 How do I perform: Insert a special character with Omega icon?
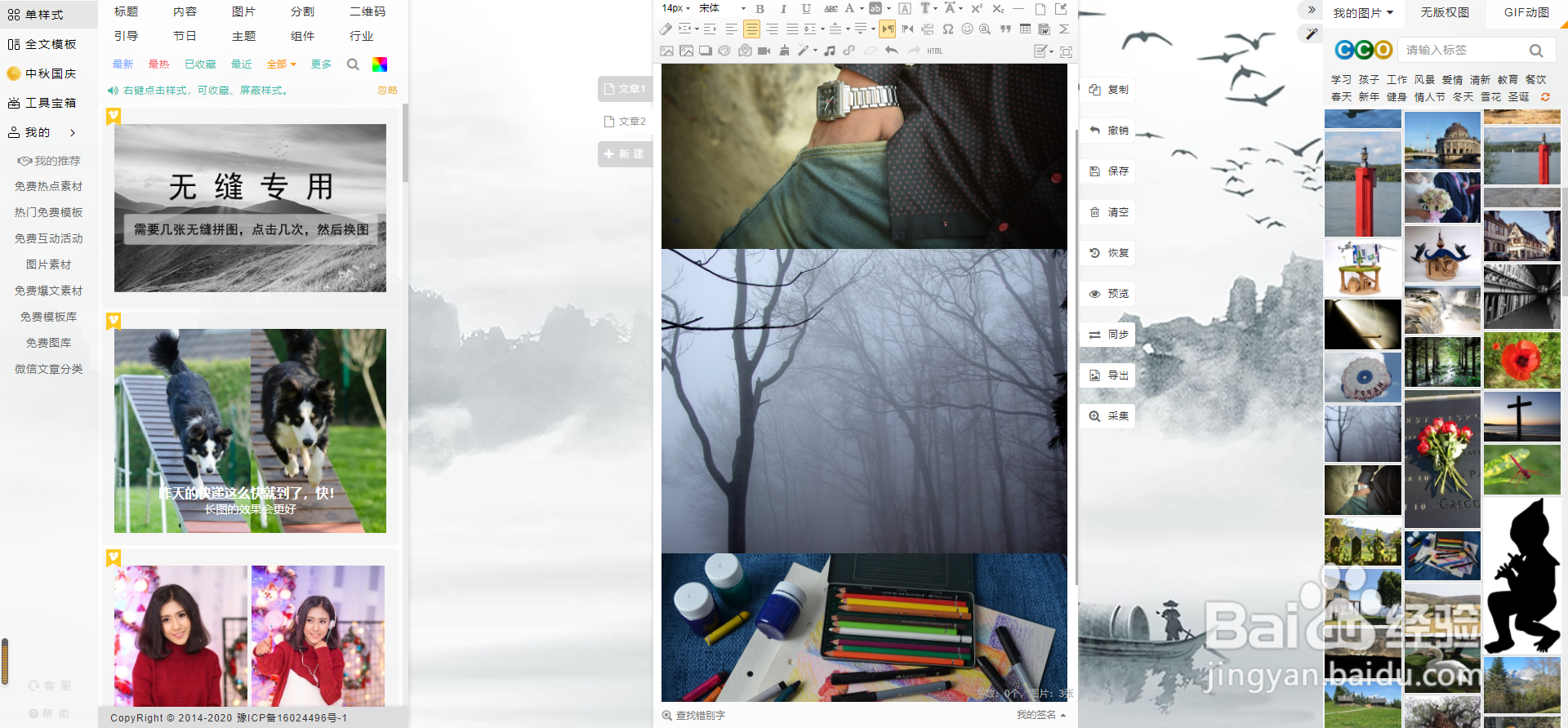point(948,29)
